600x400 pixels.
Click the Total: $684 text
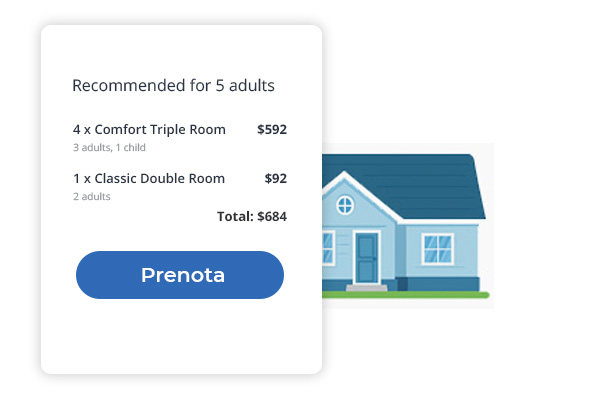tap(252, 215)
